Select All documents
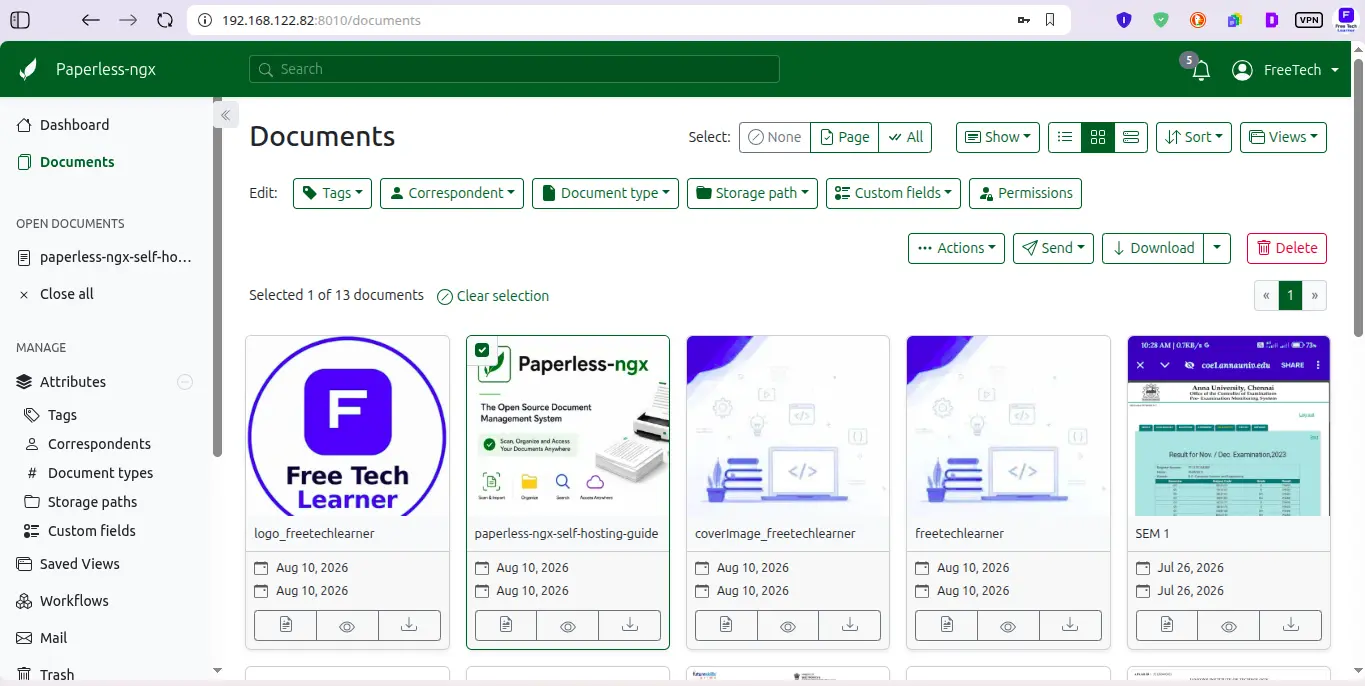The width and height of the screenshot is (1365, 686). click(905, 137)
